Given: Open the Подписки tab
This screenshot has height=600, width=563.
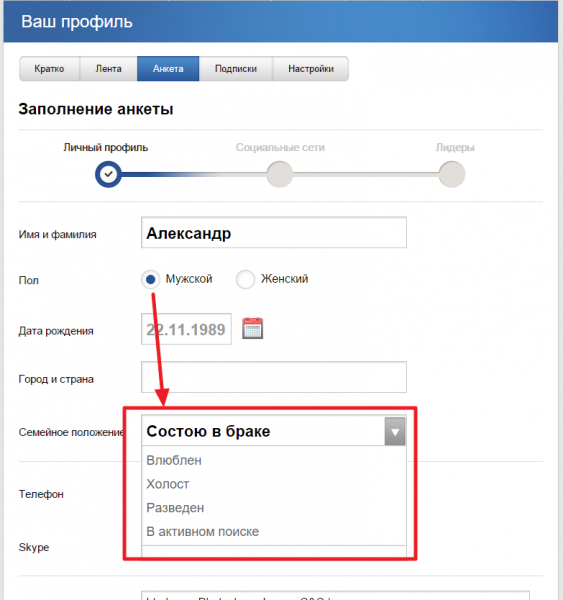Looking at the screenshot, I should click(236, 69).
